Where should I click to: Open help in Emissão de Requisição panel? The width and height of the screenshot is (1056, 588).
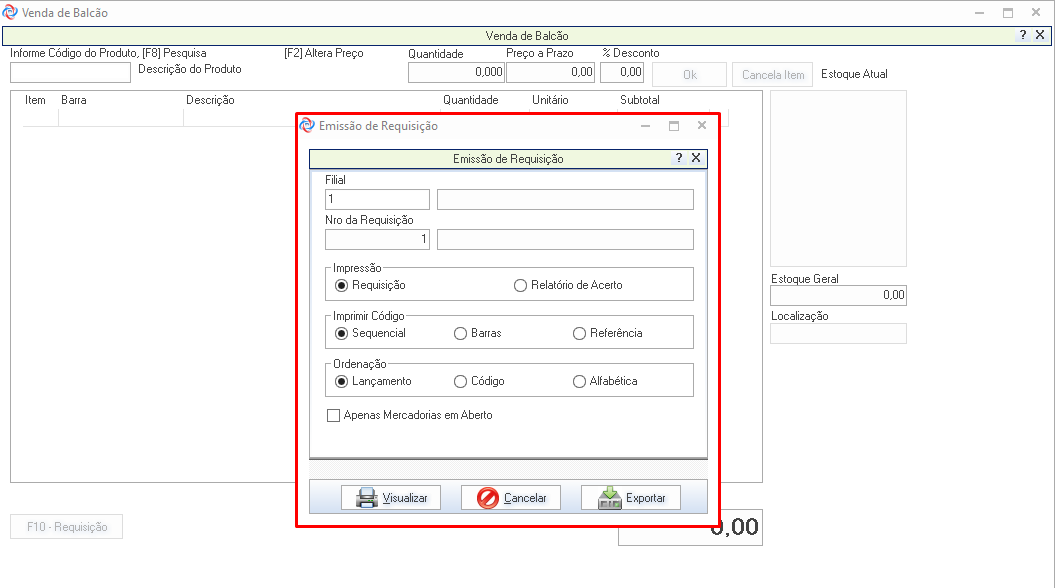(679, 158)
